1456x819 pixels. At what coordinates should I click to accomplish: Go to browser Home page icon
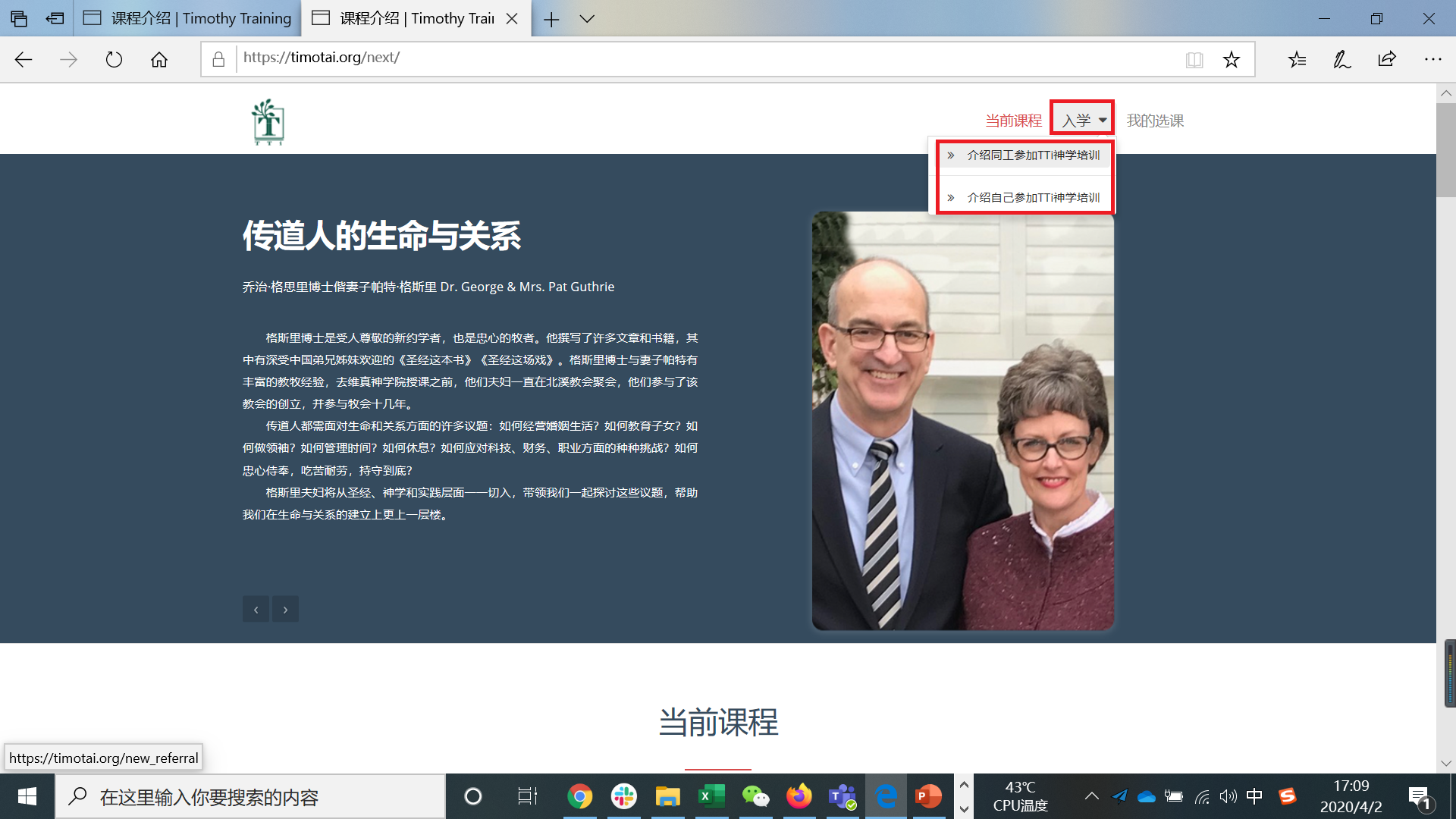(159, 59)
